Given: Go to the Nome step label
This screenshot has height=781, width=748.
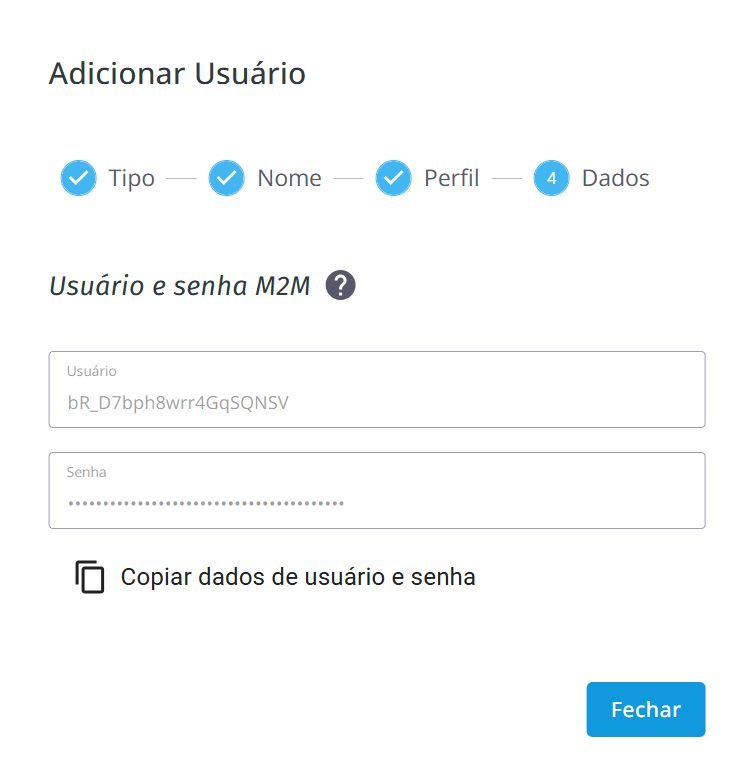Looking at the screenshot, I should point(289,178).
